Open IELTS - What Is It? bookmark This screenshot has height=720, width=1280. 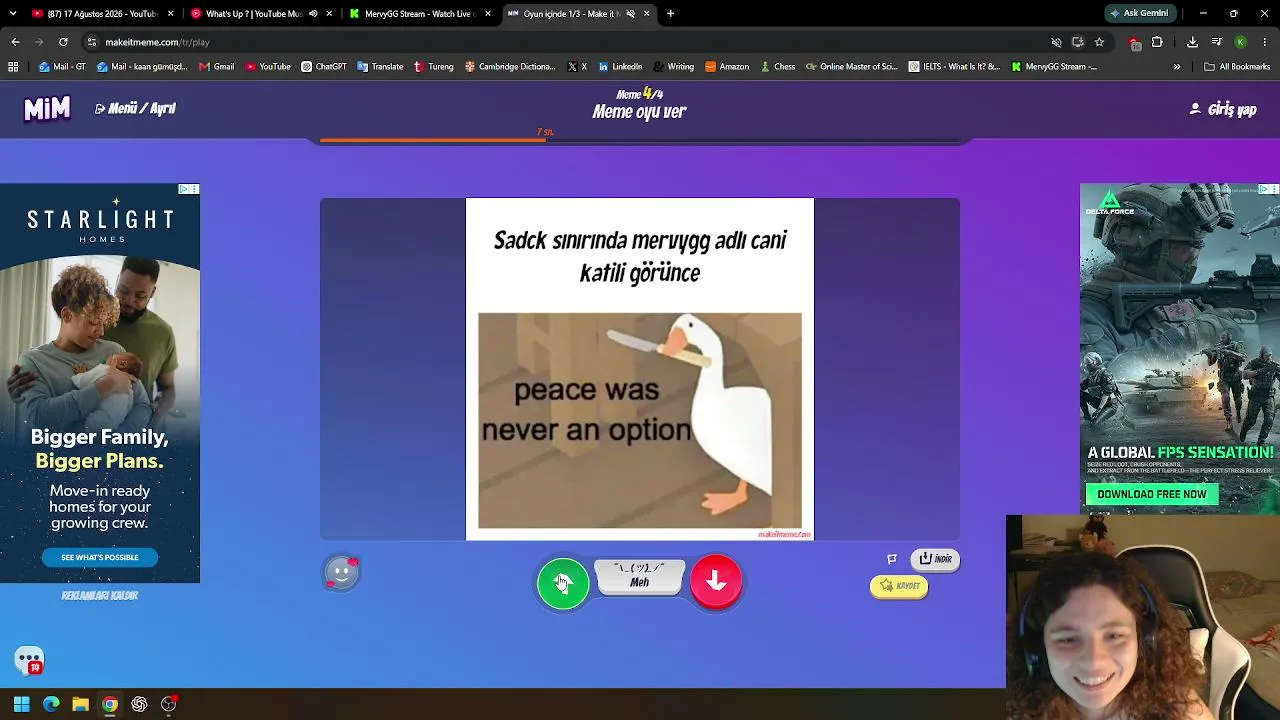(x=954, y=67)
